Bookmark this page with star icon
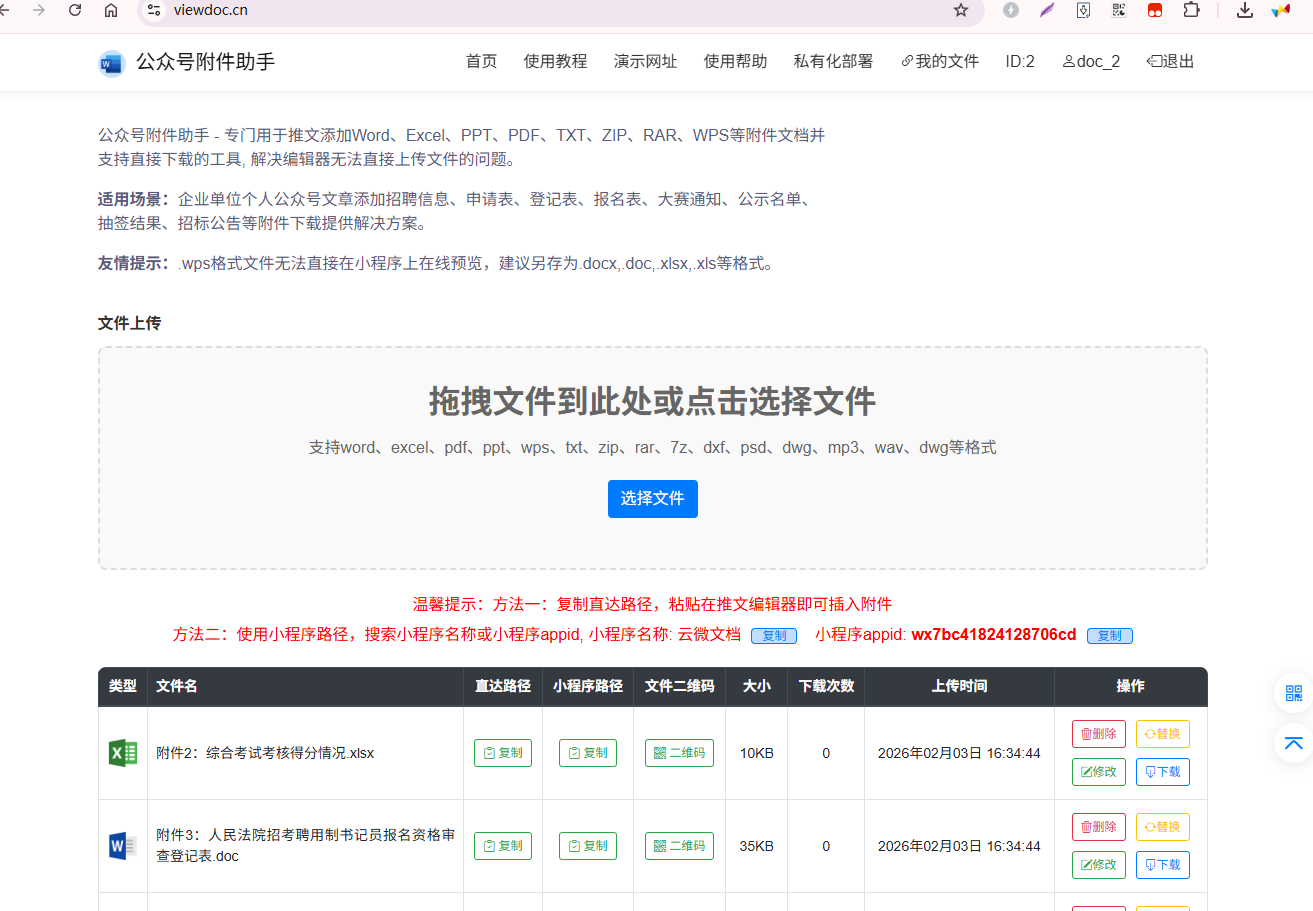This screenshot has height=911, width=1313. 961,10
